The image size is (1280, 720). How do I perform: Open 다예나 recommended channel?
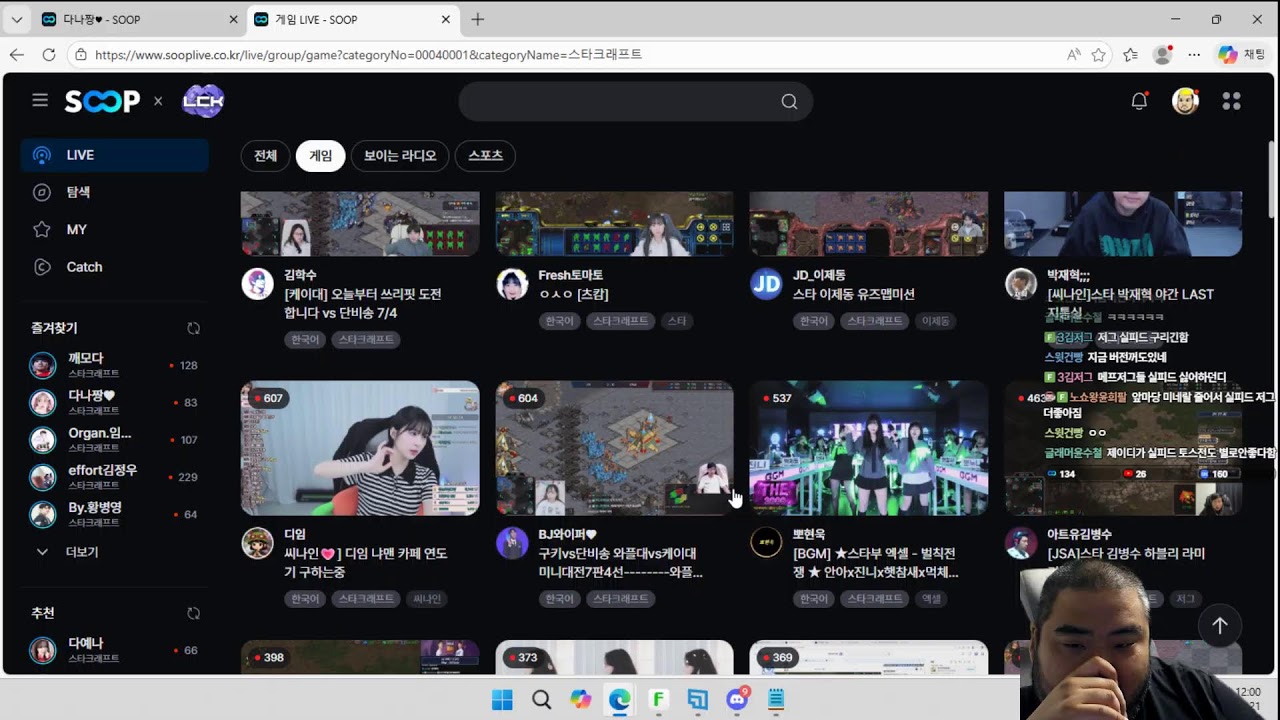[114, 650]
